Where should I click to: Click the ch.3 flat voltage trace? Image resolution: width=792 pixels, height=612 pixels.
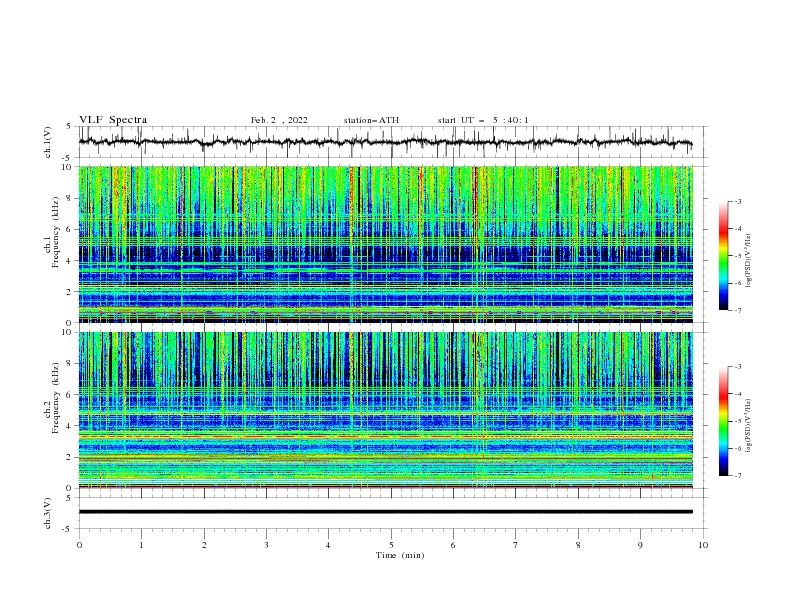pyautogui.click(x=386, y=512)
